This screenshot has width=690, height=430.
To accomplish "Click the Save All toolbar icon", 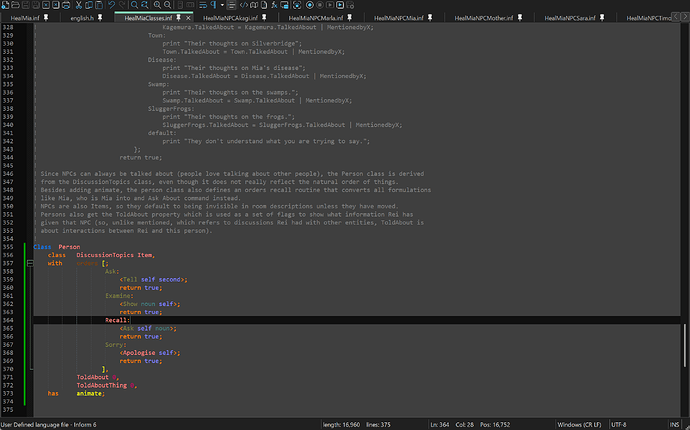I will 36,5.
